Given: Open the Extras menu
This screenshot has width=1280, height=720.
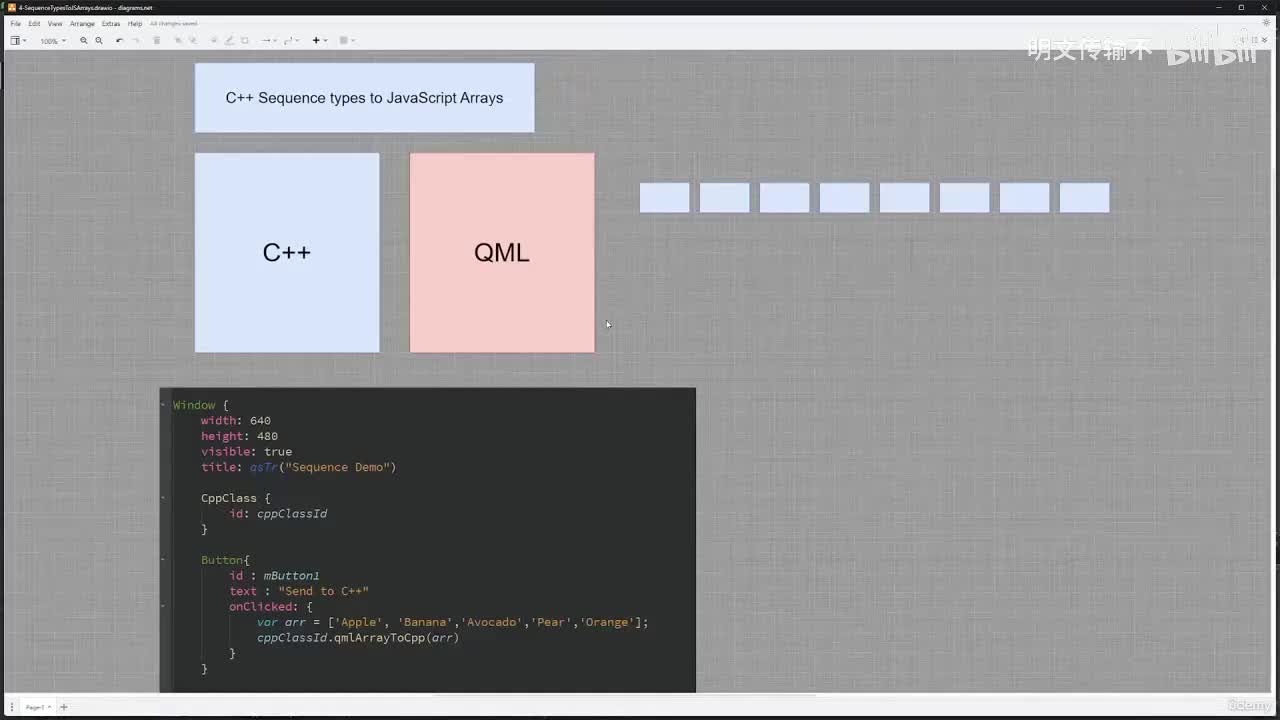Looking at the screenshot, I should click(111, 23).
